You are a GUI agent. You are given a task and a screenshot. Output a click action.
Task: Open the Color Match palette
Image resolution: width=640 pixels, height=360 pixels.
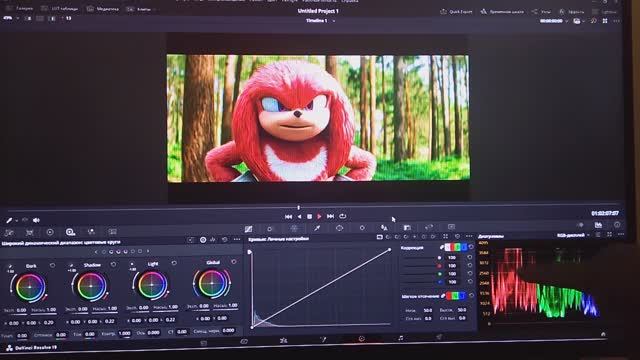[x=29, y=232]
